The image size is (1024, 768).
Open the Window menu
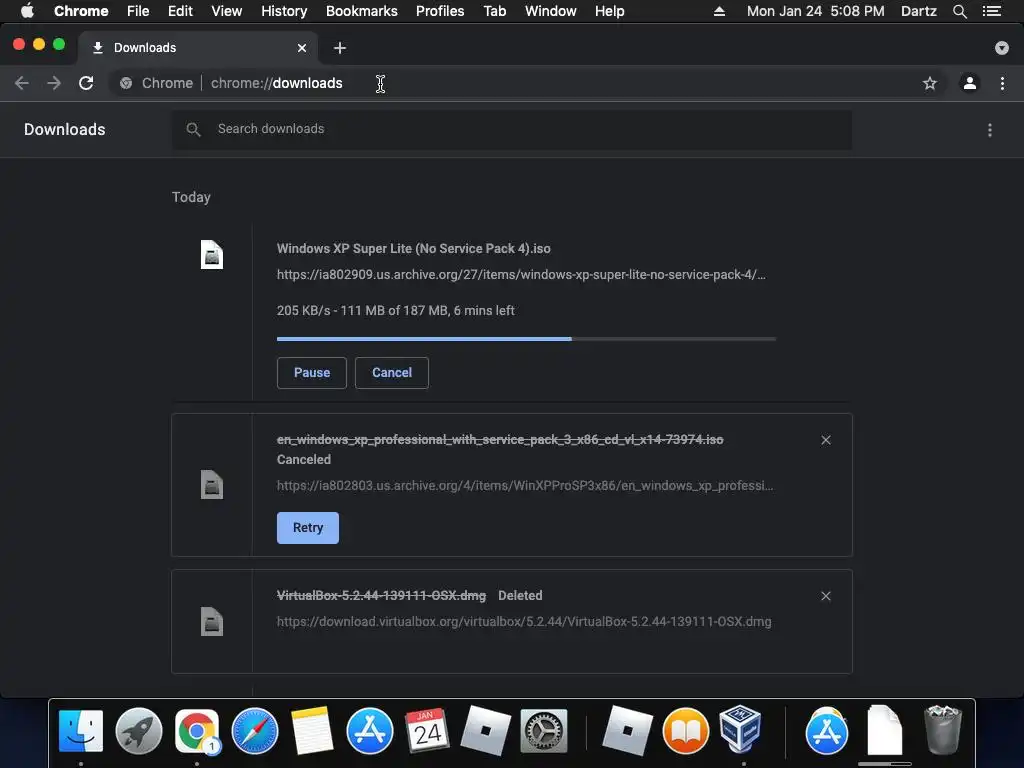[551, 11]
